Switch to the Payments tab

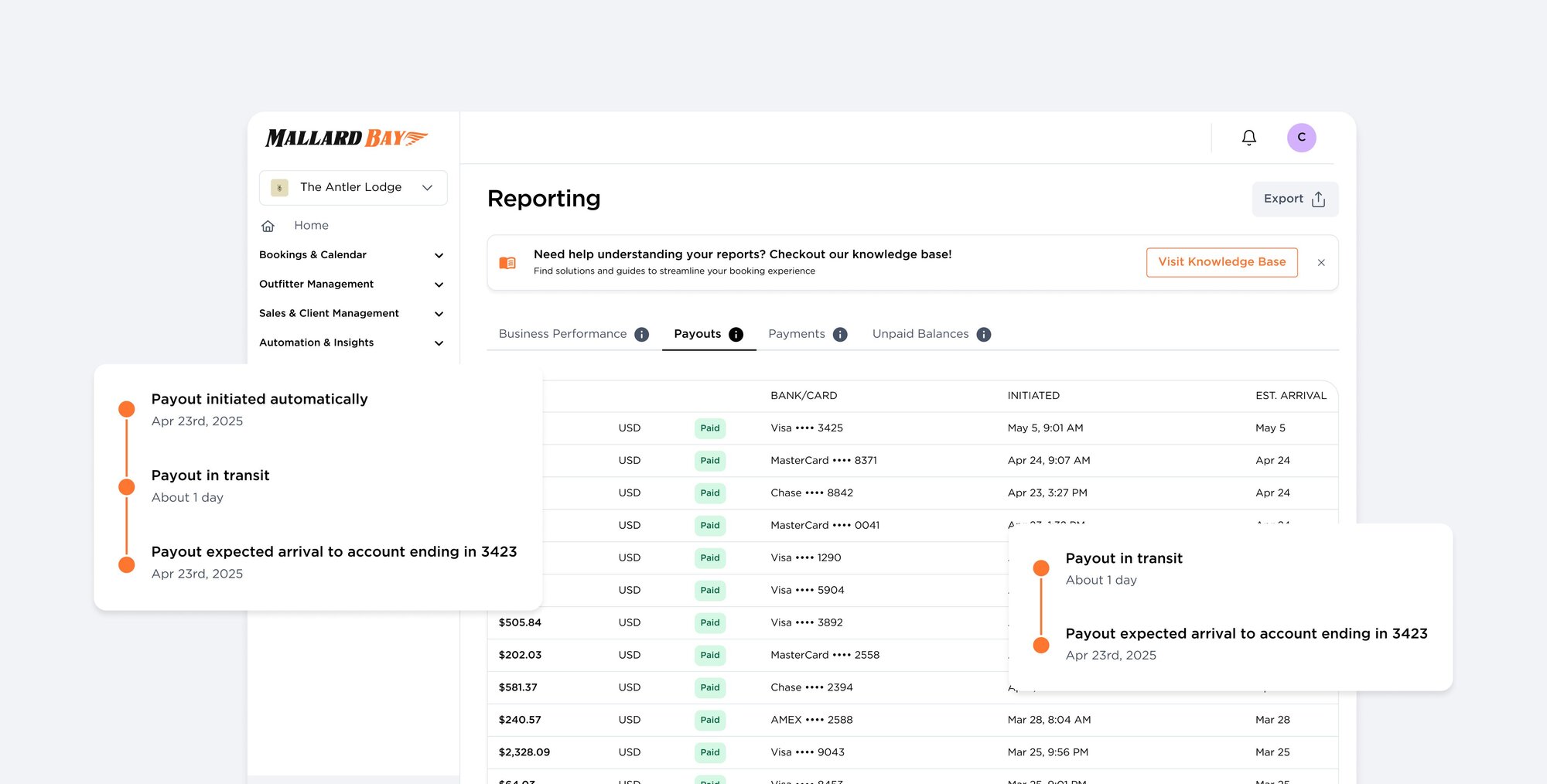(797, 333)
